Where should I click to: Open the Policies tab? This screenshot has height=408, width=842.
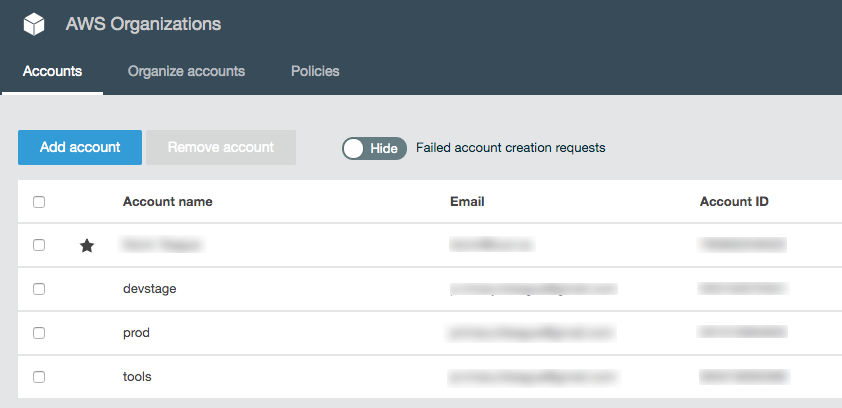point(315,71)
